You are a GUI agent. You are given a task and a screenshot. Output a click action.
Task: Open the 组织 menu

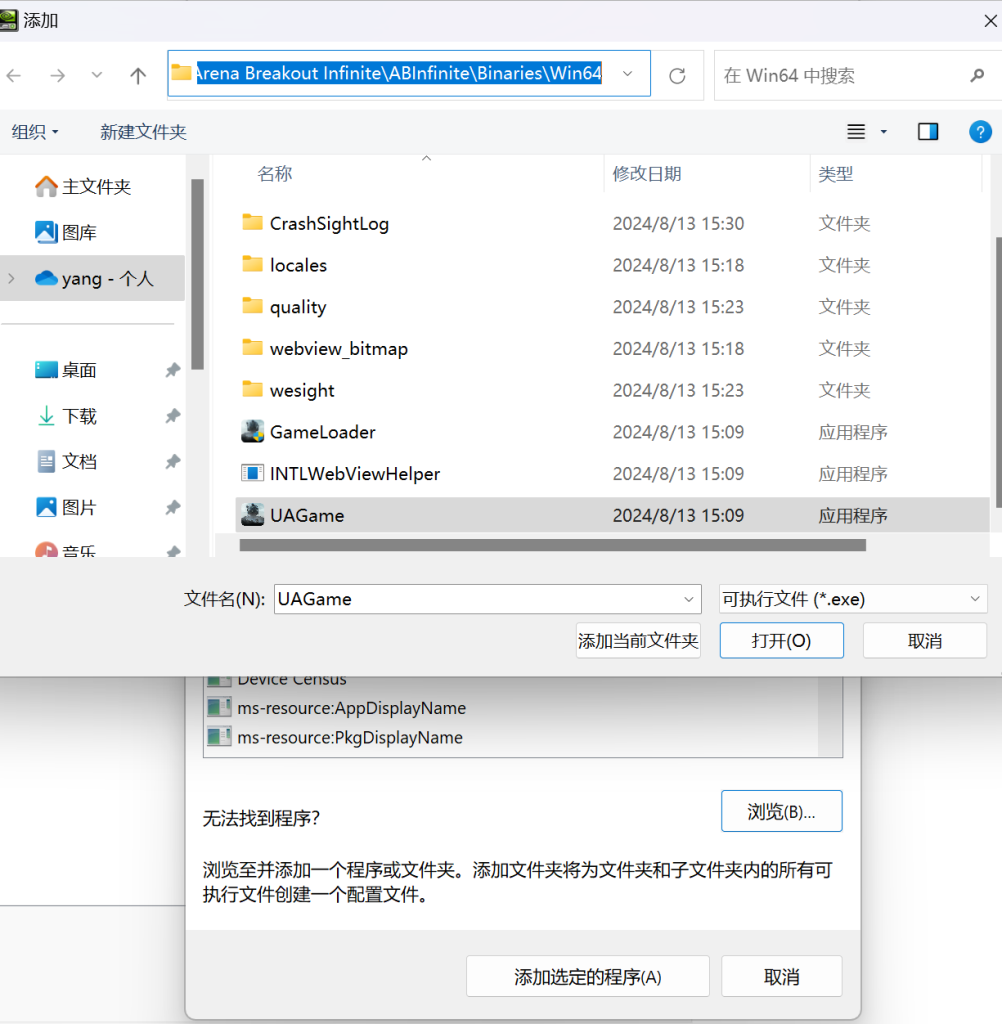click(35, 132)
